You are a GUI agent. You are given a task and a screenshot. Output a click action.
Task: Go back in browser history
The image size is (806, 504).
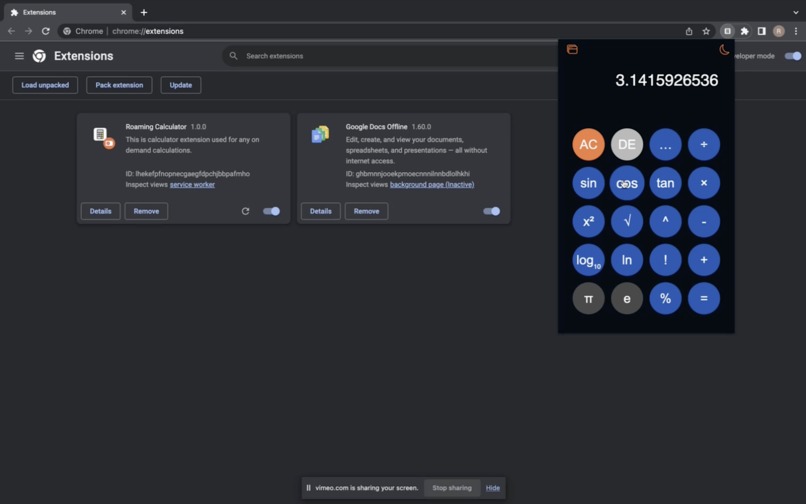coord(11,31)
